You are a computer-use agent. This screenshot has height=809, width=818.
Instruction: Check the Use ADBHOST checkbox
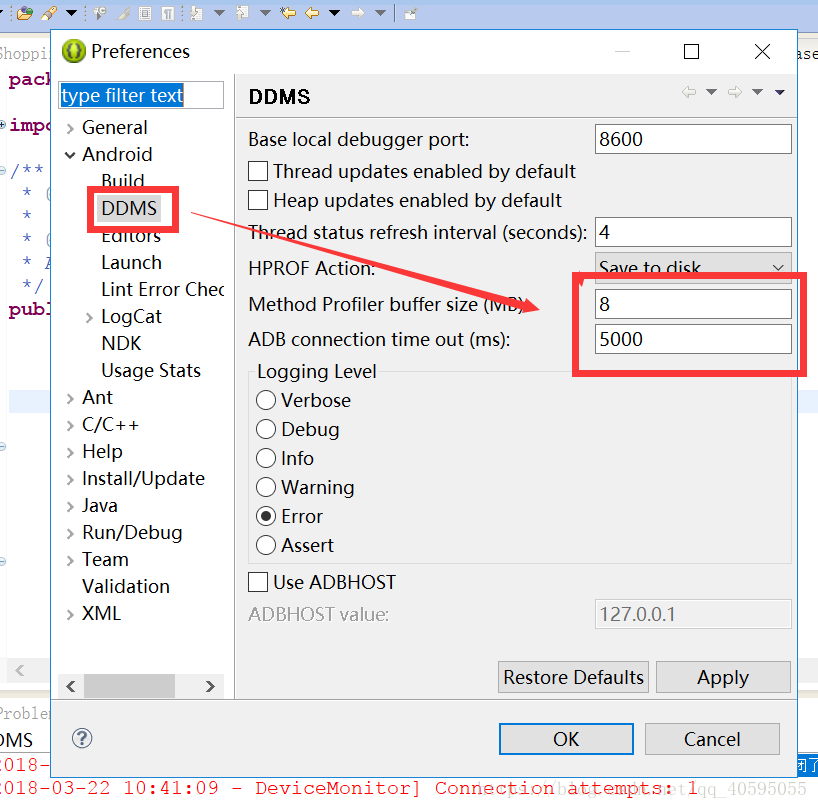258,582
